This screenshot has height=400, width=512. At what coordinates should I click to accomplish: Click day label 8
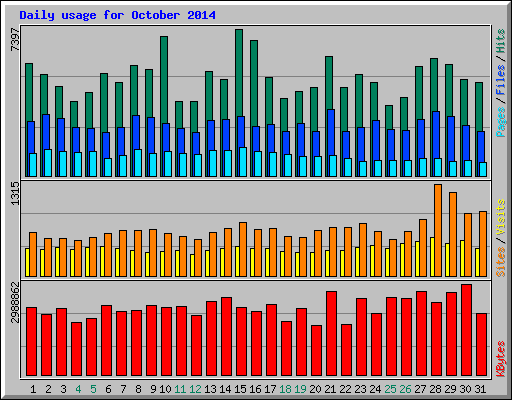click(138, 389)
